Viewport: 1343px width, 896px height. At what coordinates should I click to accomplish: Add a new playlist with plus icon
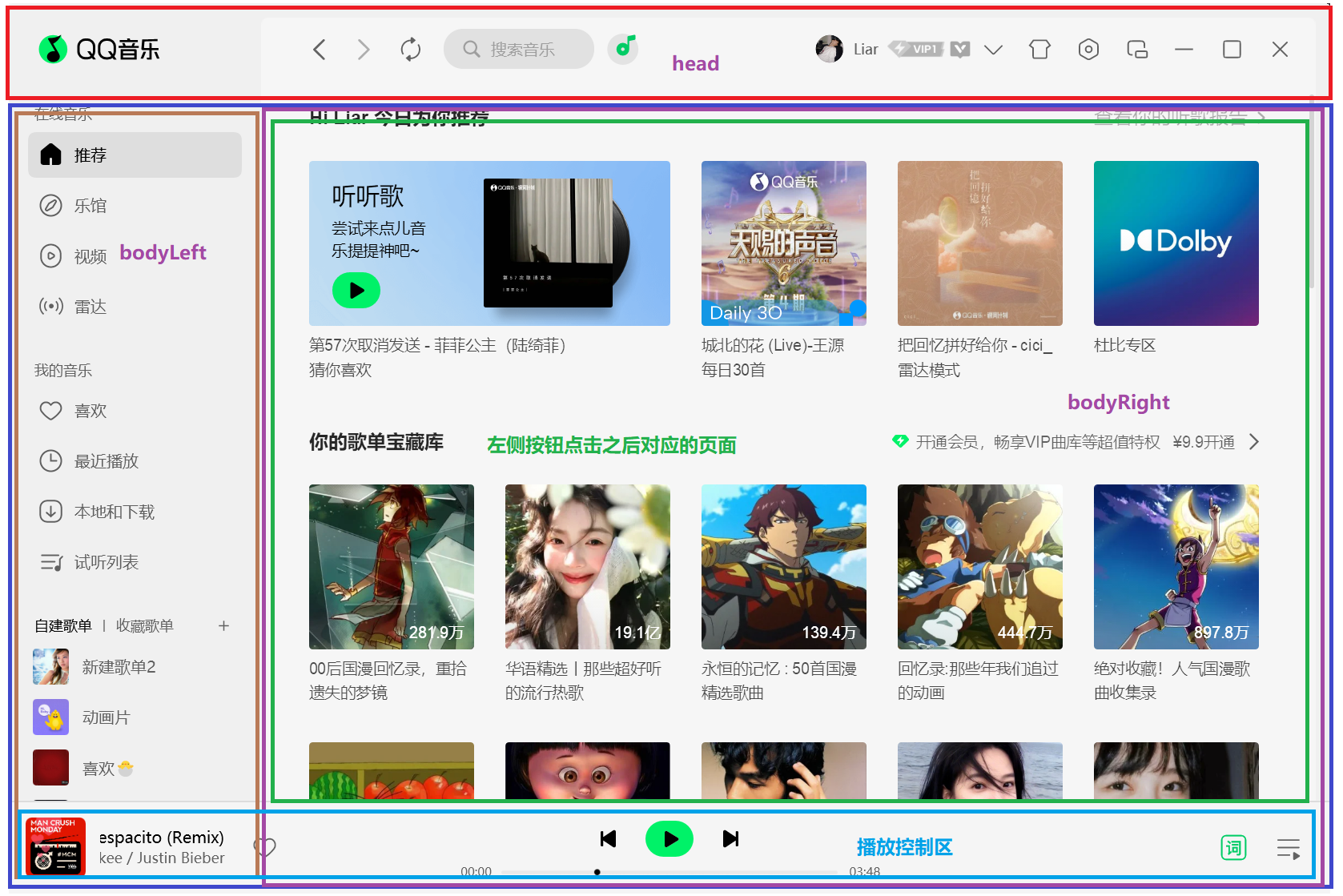224,626
